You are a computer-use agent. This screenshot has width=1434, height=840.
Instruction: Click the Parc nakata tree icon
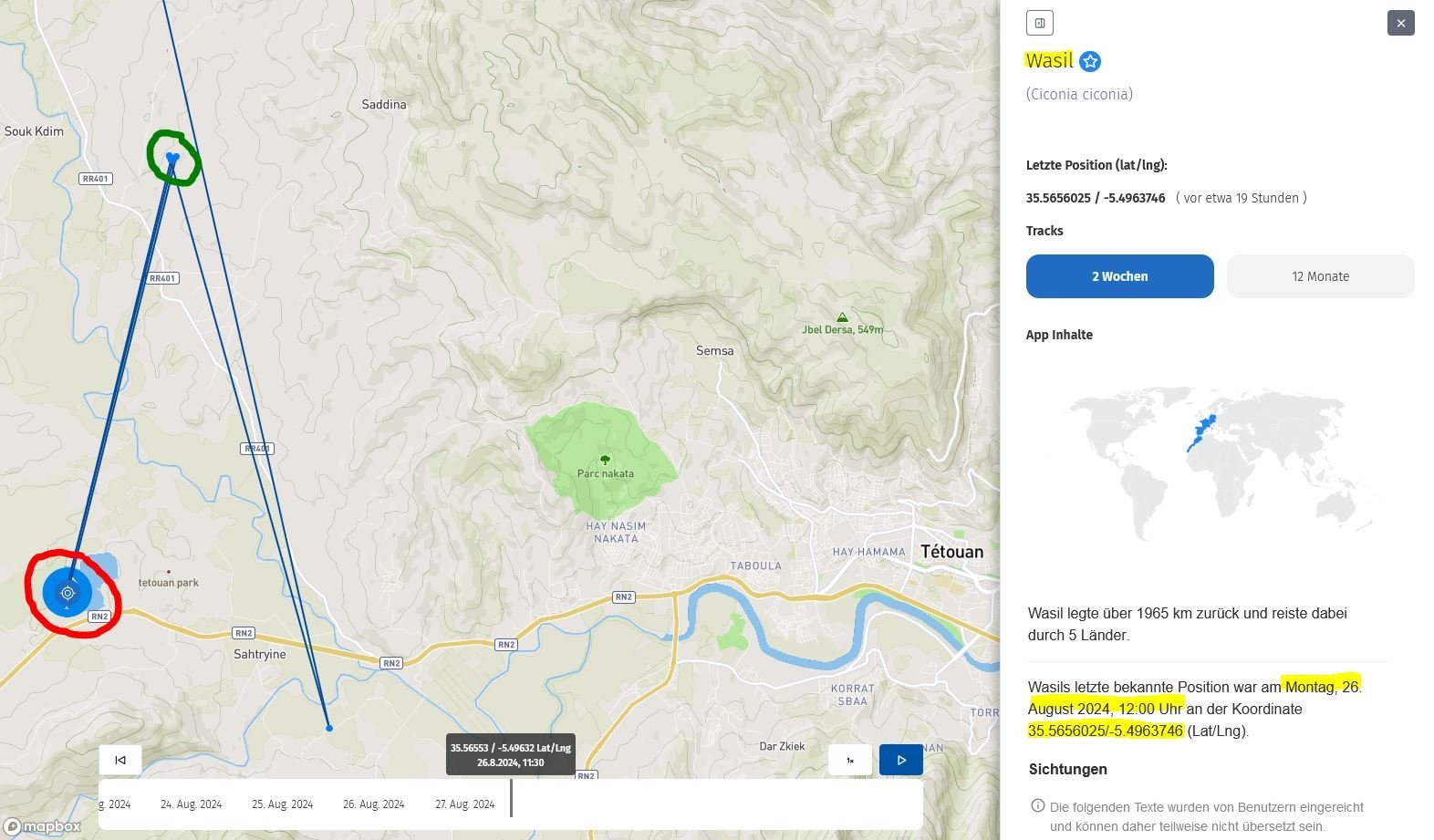[x=605, y=461]
